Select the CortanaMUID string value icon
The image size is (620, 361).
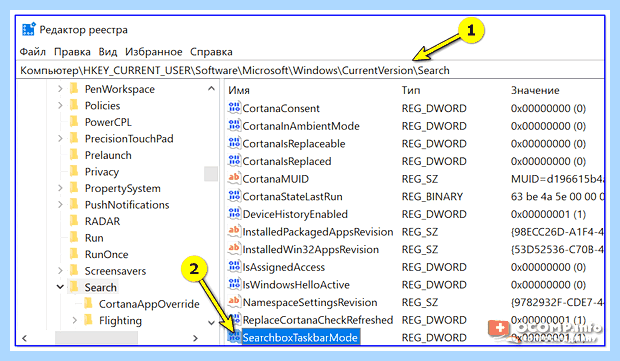click(234, 178)
